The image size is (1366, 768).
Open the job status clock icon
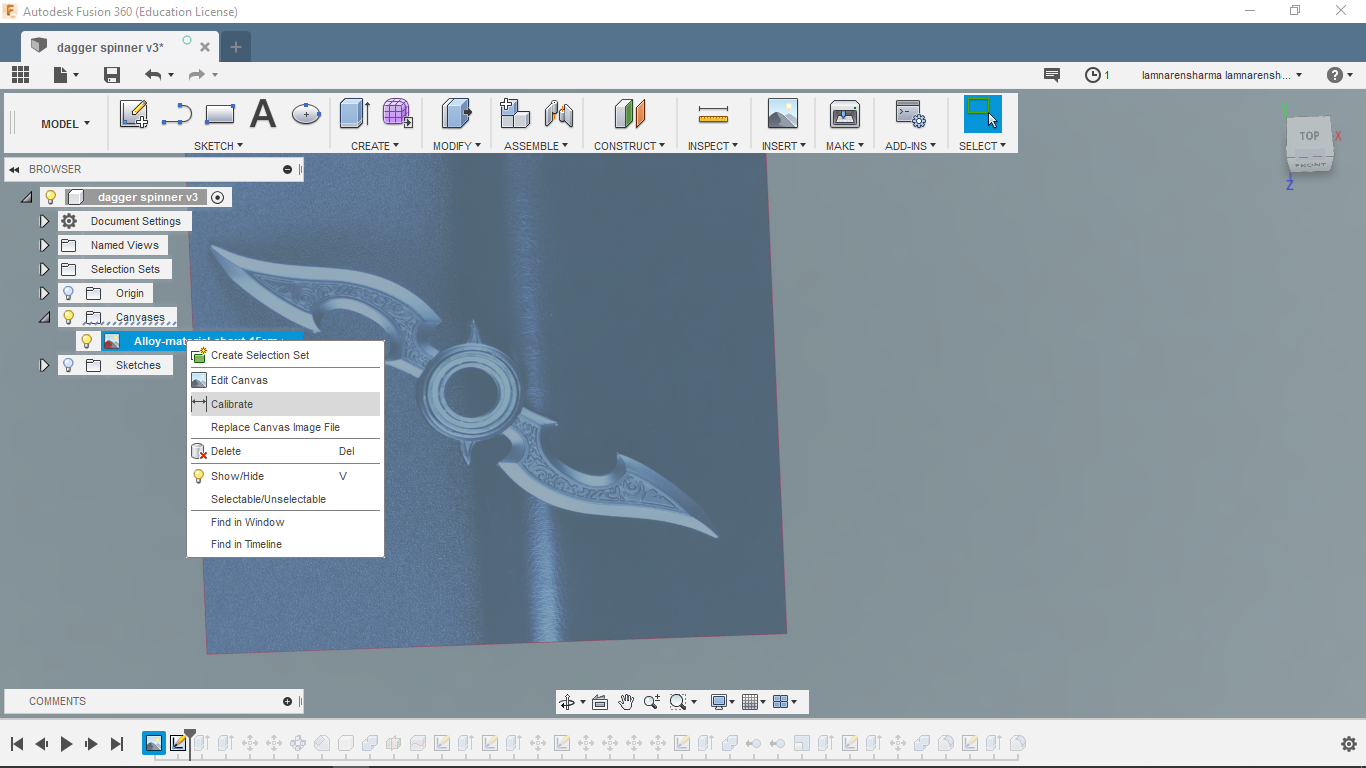point(1093,75)
